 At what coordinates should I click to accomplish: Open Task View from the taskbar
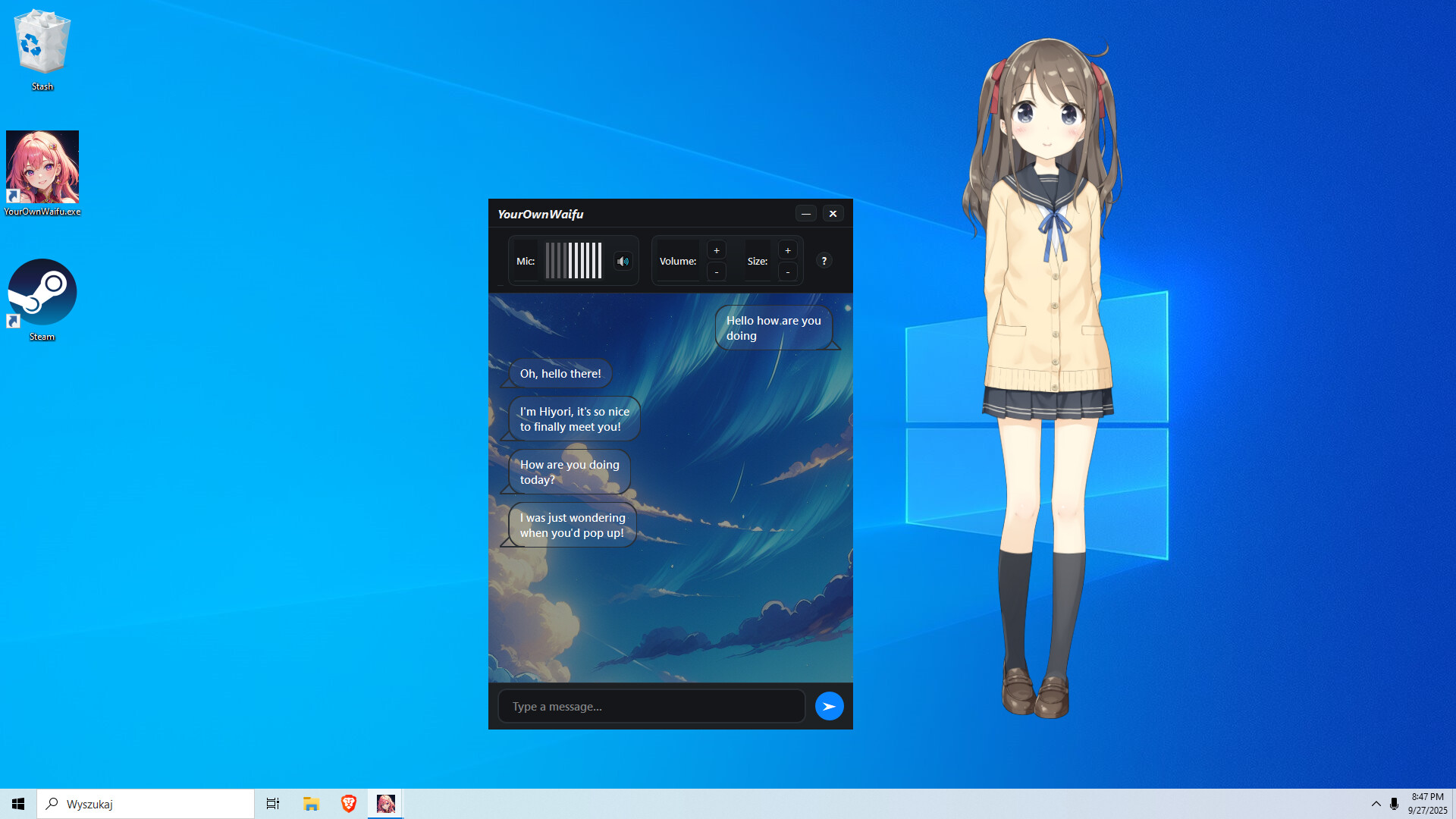pos(272,803)
